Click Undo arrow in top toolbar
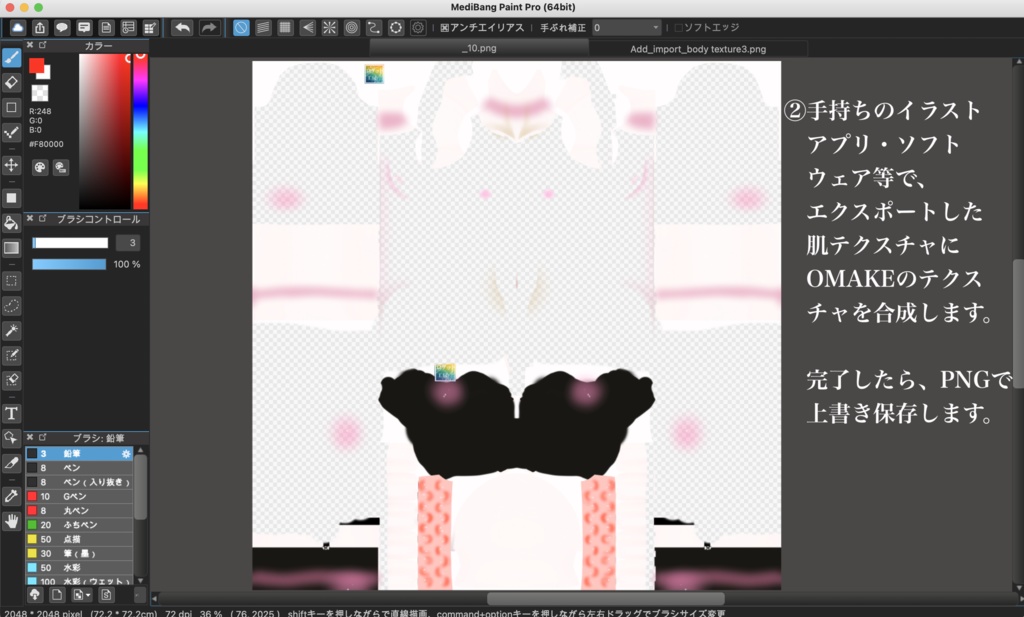Viewport: 1024px width, 617px height. 183,27
